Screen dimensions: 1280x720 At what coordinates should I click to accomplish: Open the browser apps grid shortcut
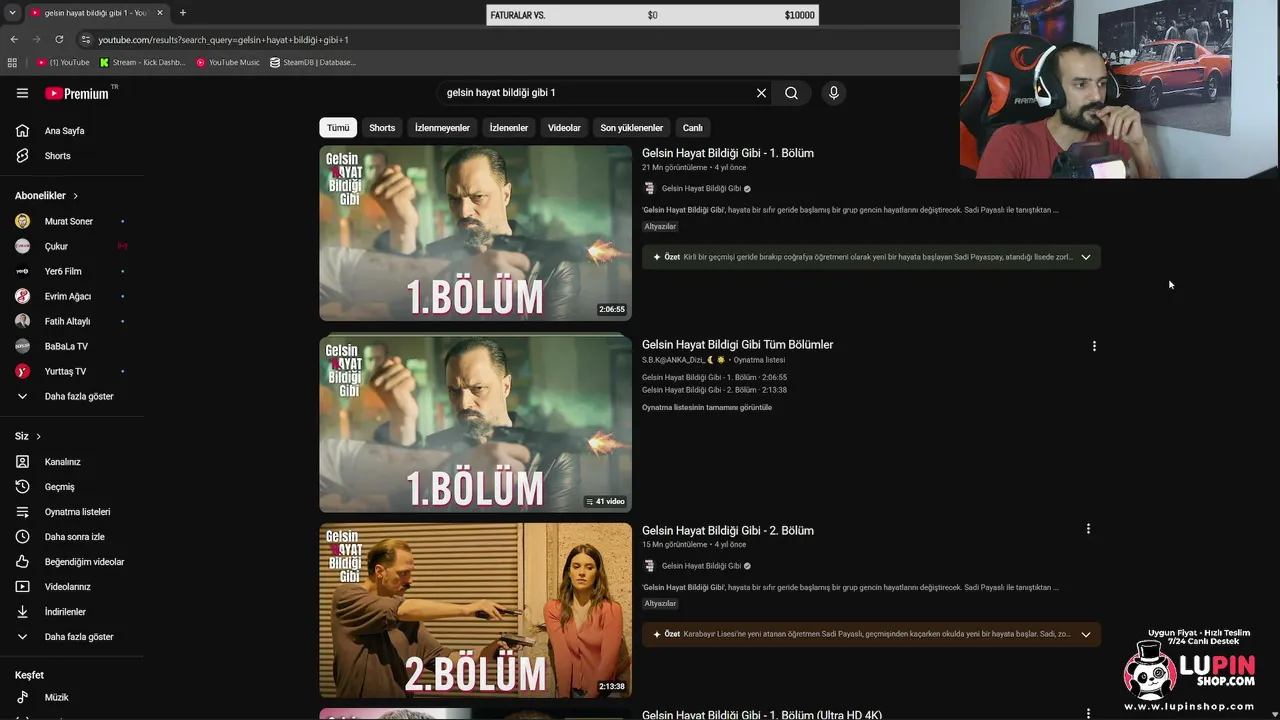12,62
